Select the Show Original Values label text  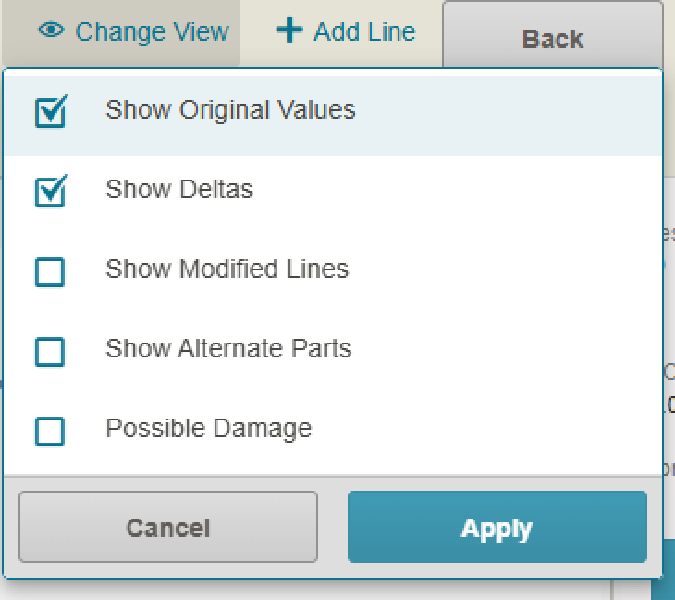(230, 110)
